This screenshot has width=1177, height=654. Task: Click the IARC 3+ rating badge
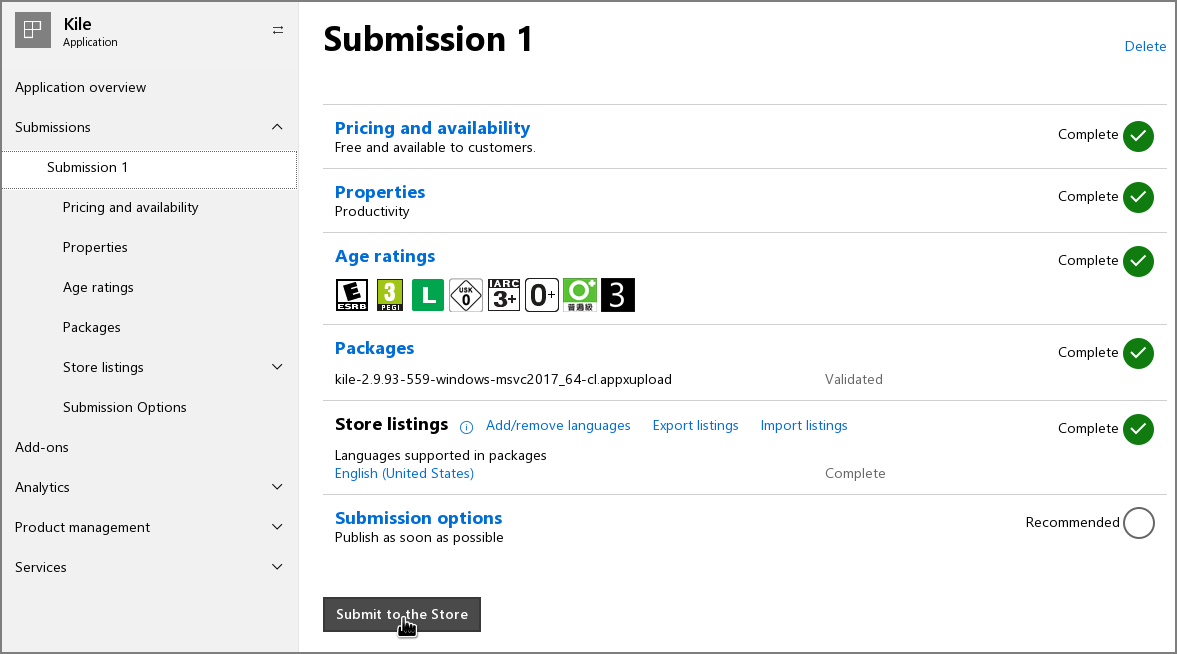click(x=504, y=295)
